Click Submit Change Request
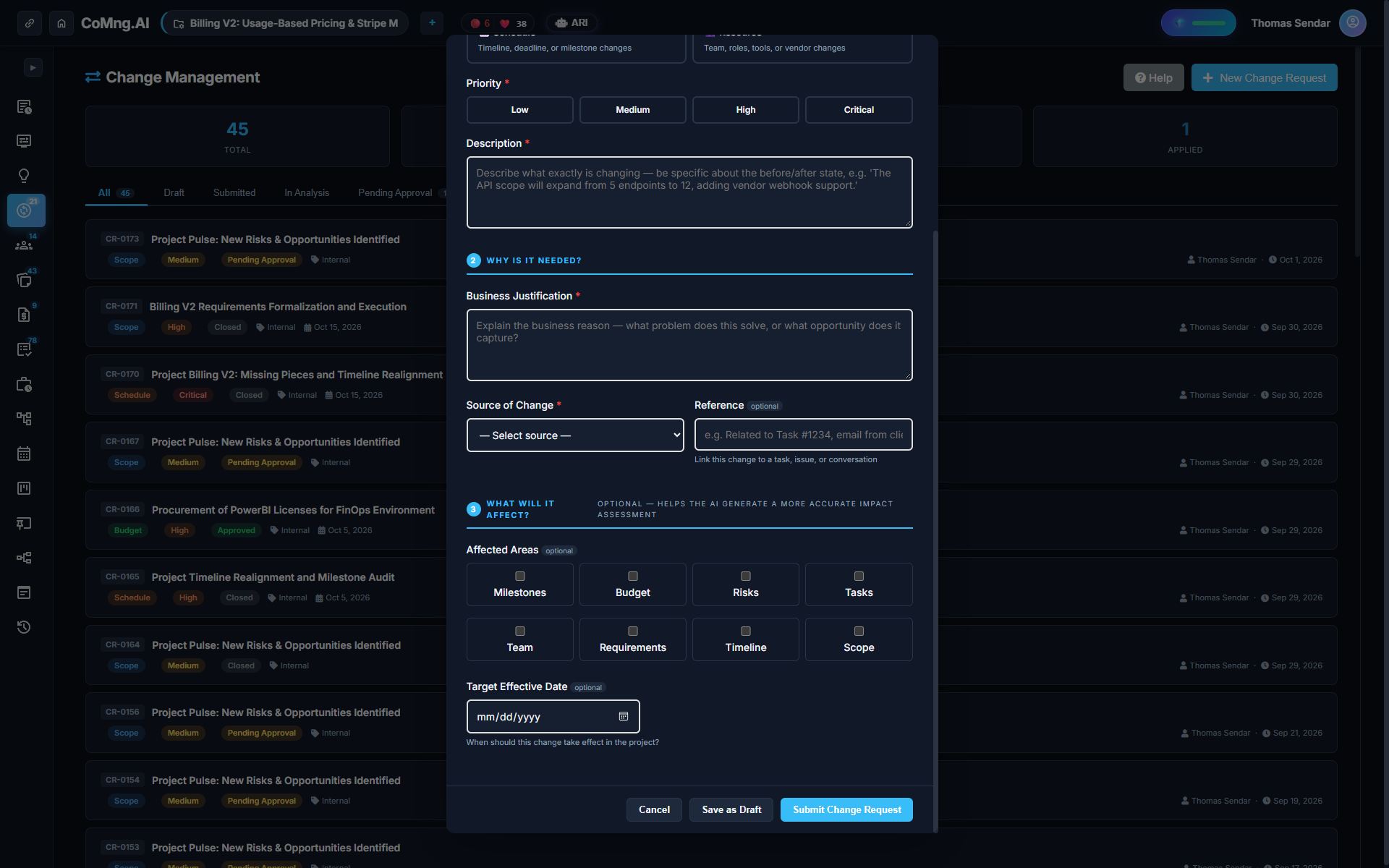This screenshot has width=1389, height=868. (x=846, y=810)
